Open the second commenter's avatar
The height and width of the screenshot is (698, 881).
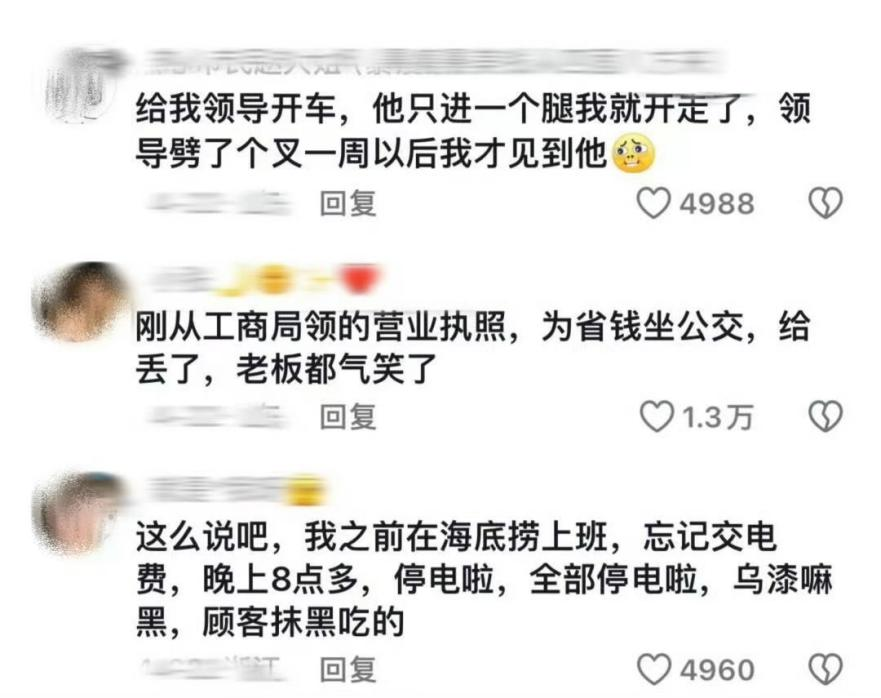79,301
